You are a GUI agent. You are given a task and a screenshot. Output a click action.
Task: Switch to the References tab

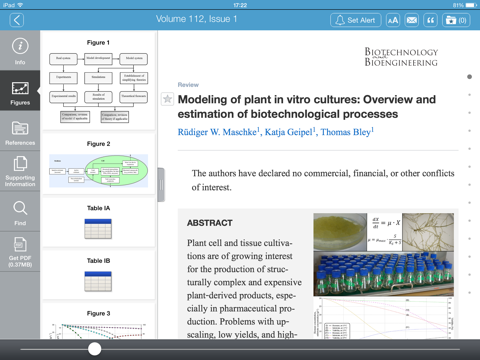point(20,132)
